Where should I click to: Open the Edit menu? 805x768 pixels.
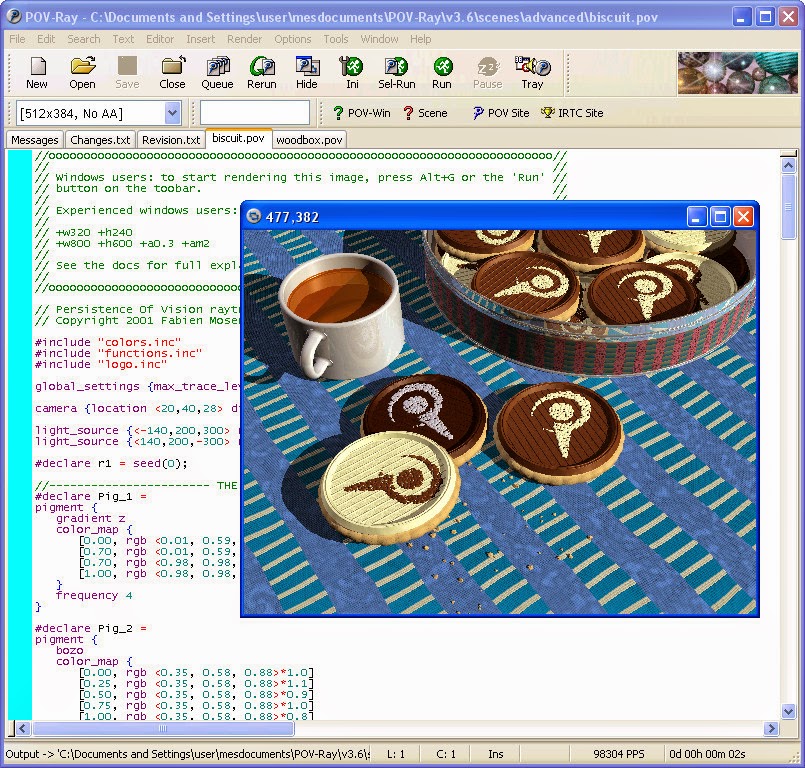tap(46, 39)
